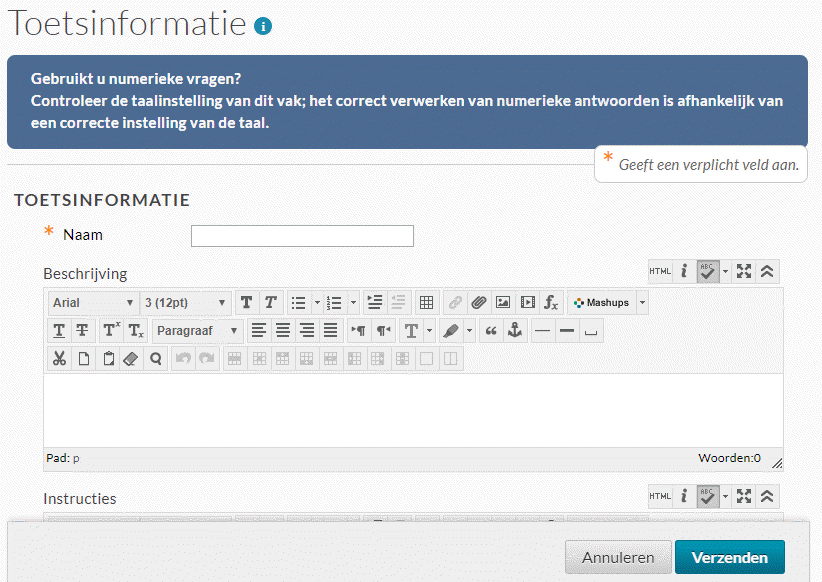Click inside the Beschrijving text area
Image resolution: width=822 pixels, height=582 pixels.
413,410
